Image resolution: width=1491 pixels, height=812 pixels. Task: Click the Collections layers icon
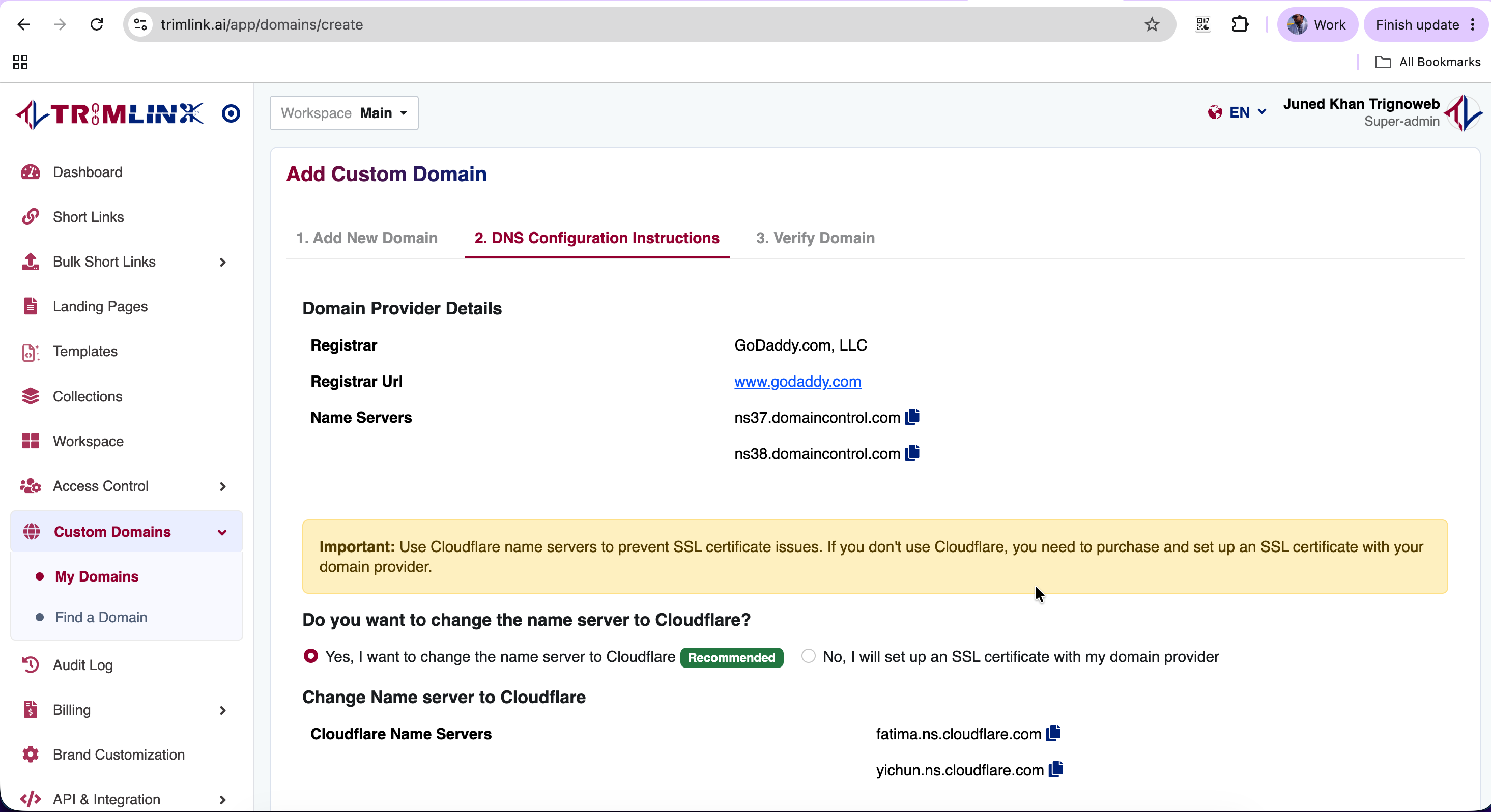pos(30,396)
